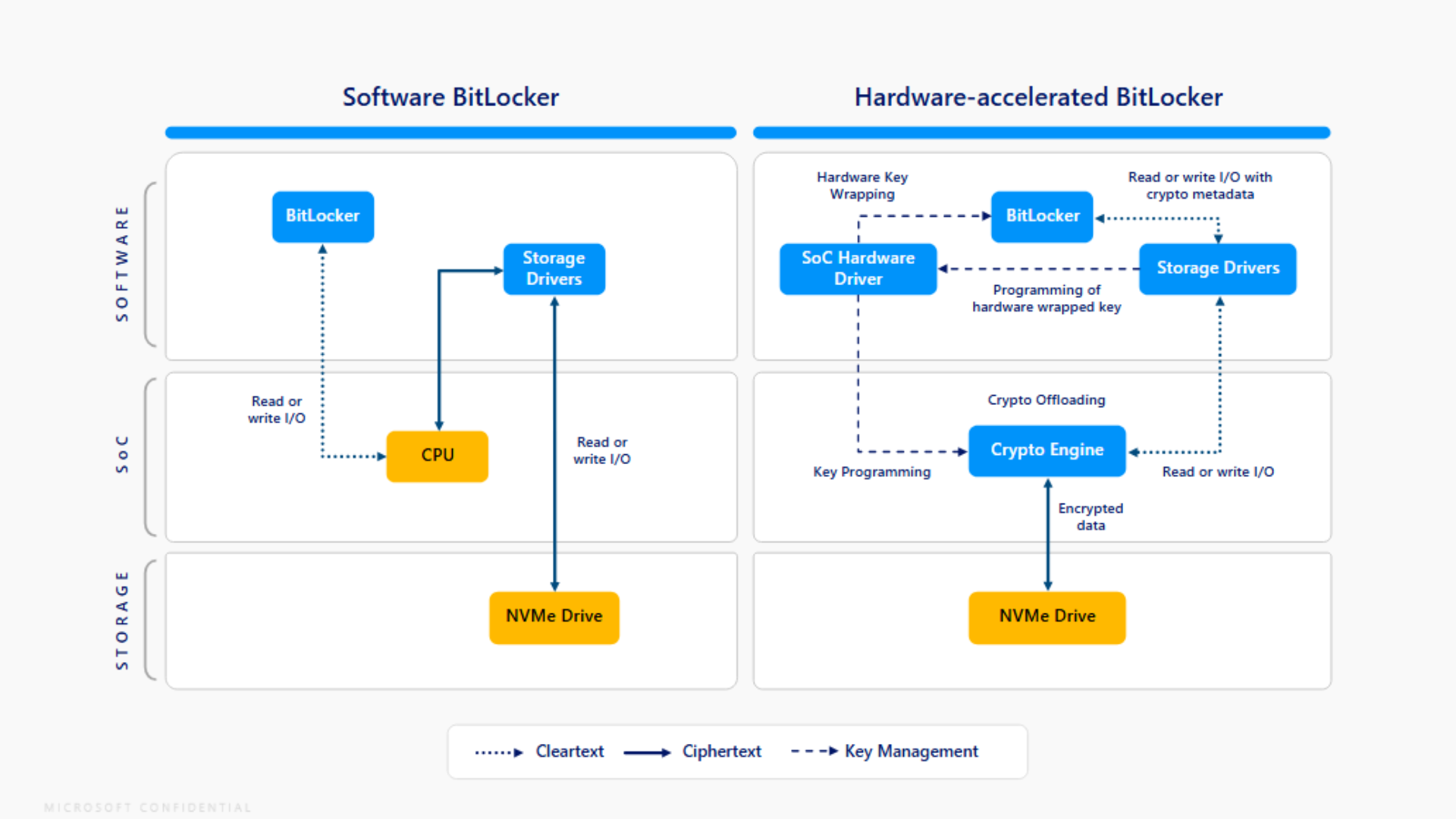This screenshot has height=819, width=1456.
Task: Click the MICROSOFT CONFIDENTIAL watermark text
Action: (x=147, y=808)
